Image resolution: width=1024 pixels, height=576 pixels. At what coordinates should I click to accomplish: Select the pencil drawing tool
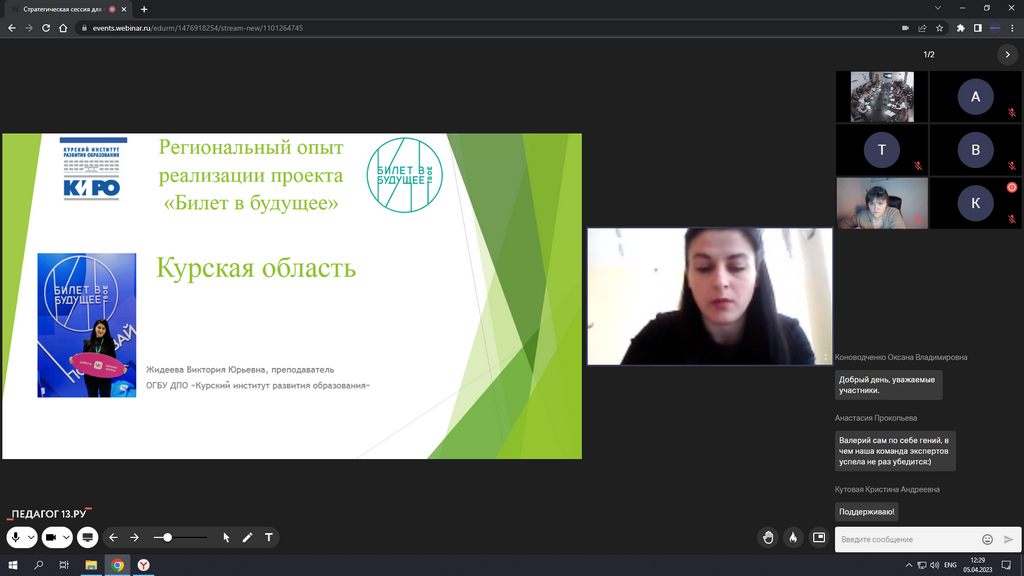point(248,537)
